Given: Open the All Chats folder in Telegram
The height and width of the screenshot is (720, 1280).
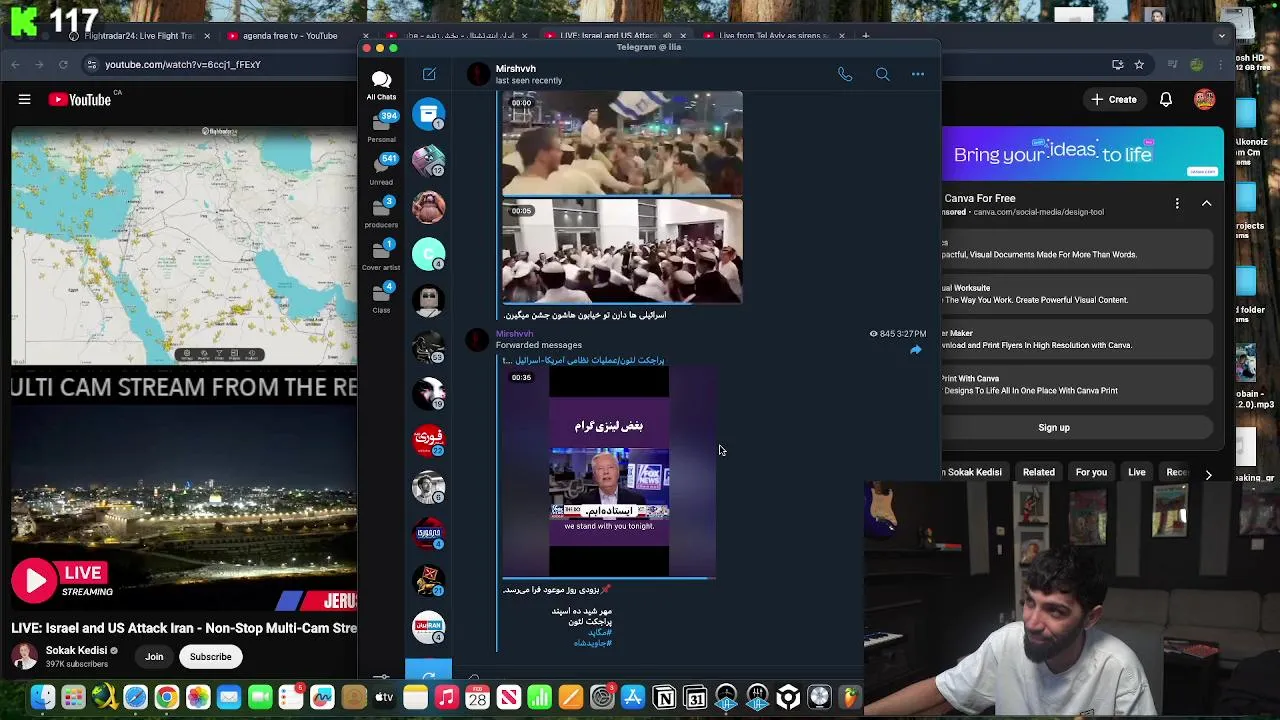Looking at the screenshot, I should pos(381,84).
